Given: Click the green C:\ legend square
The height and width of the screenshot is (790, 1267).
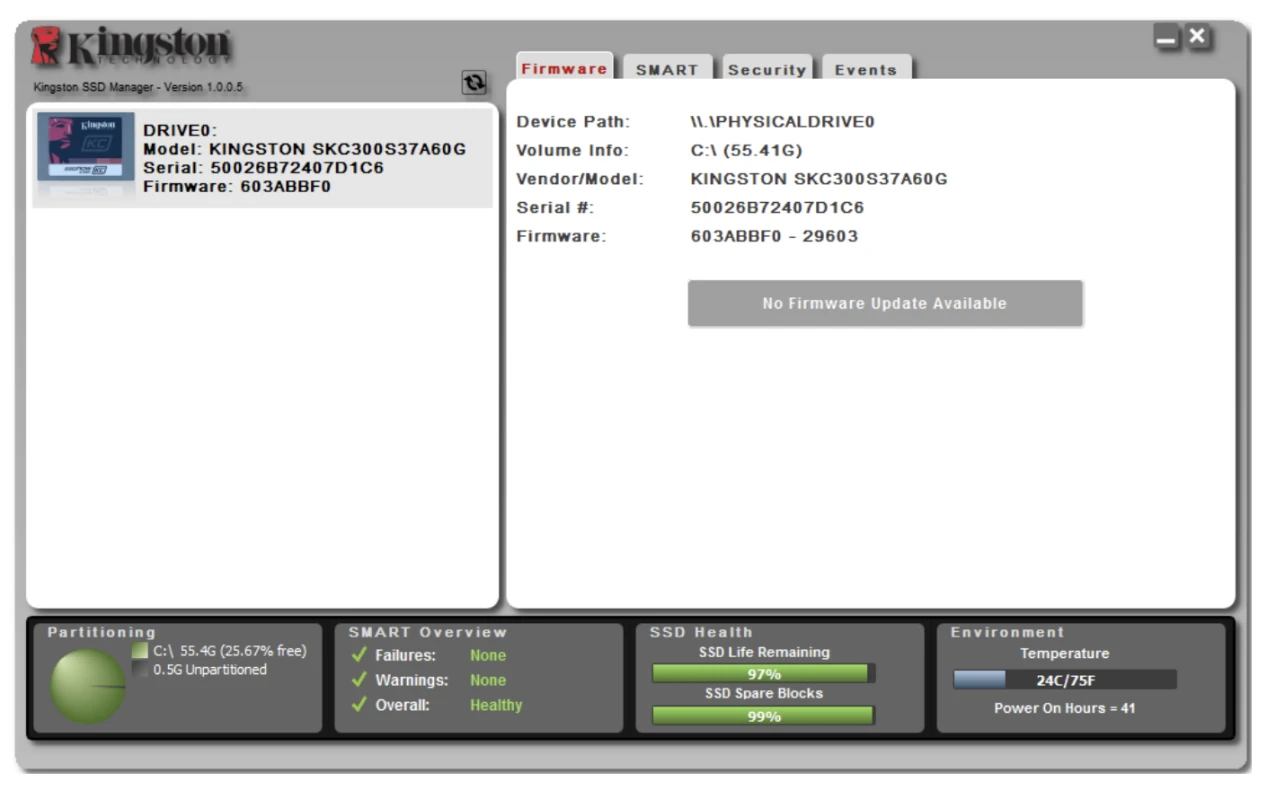Looking at the screenshot, I should [140, 651].
